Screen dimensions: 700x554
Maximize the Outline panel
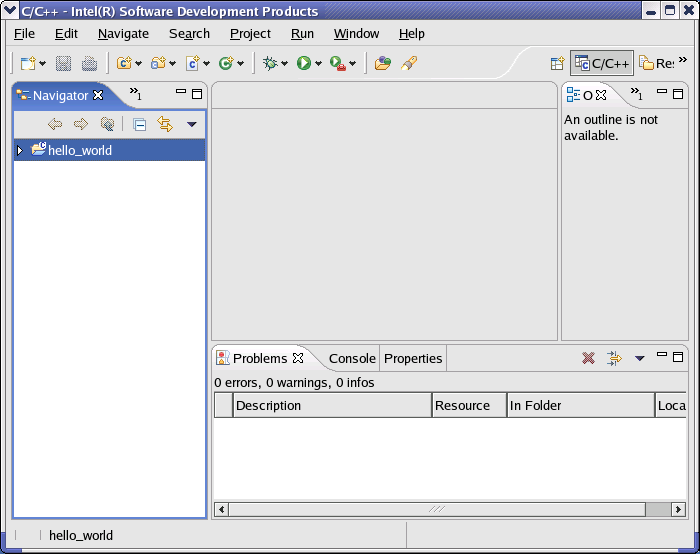coord(678,94)
